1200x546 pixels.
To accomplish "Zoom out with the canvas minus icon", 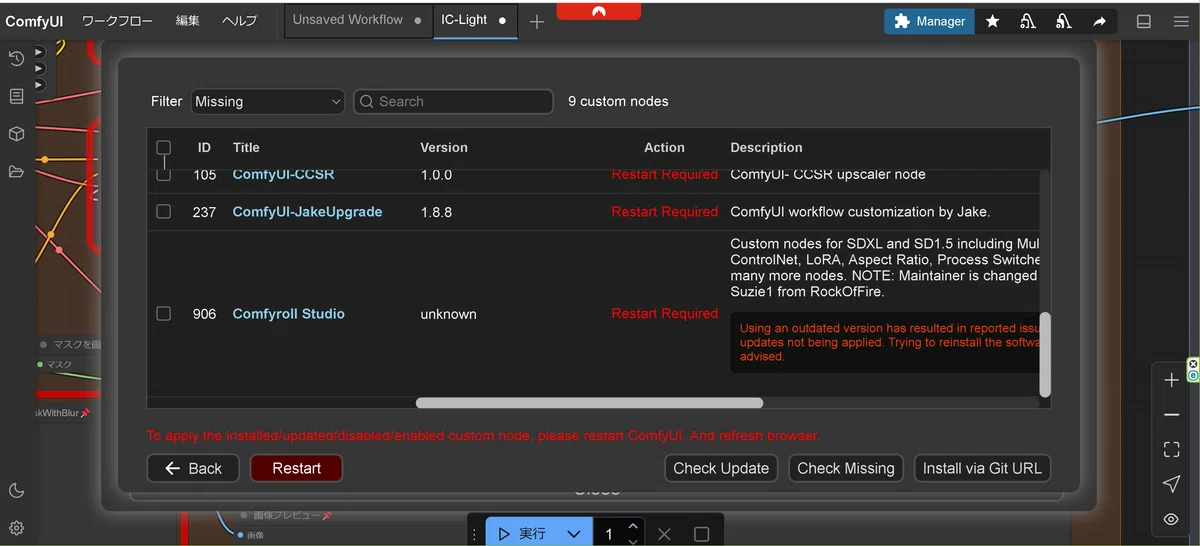I will (1171, 415).
